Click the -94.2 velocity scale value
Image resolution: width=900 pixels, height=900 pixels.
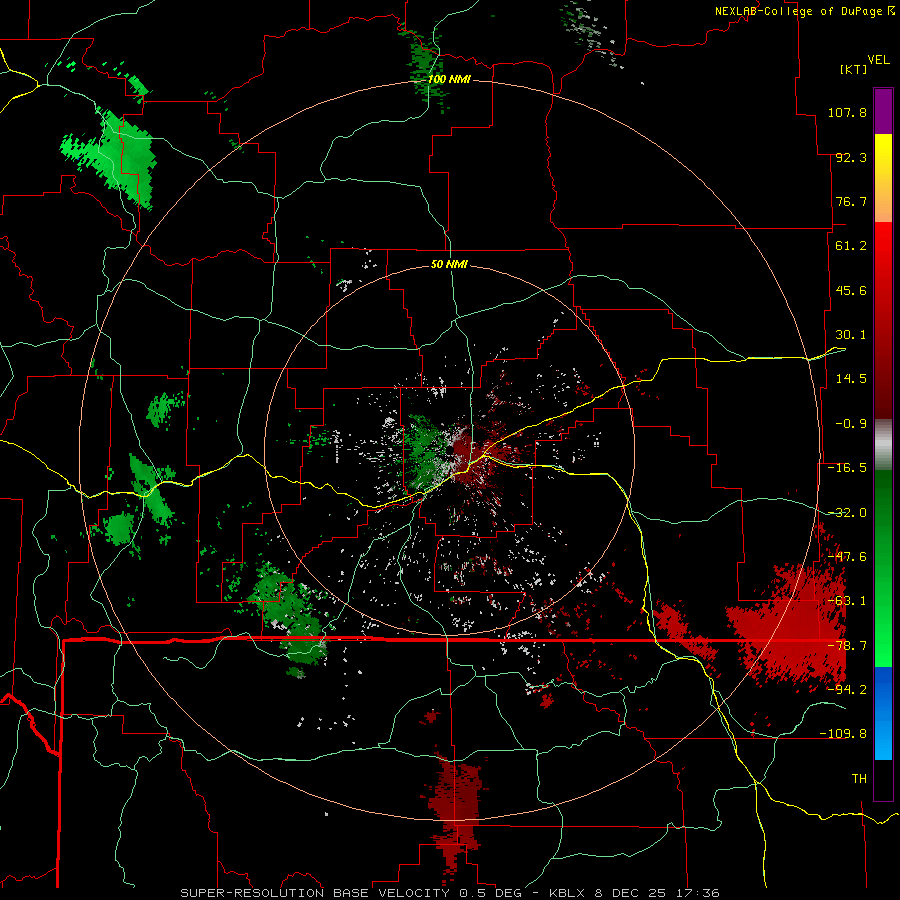847,690
